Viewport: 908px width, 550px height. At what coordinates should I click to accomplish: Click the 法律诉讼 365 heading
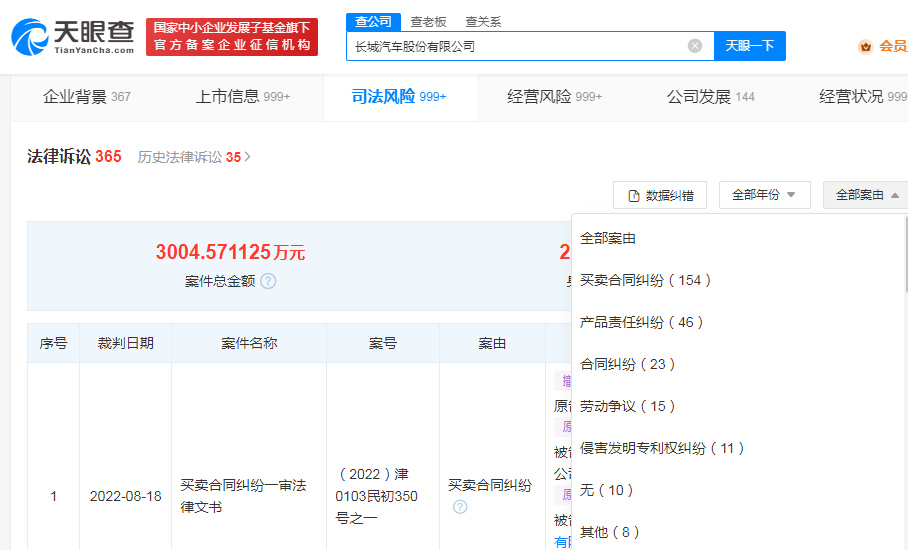pyautogui.click(x=74, y=156)
